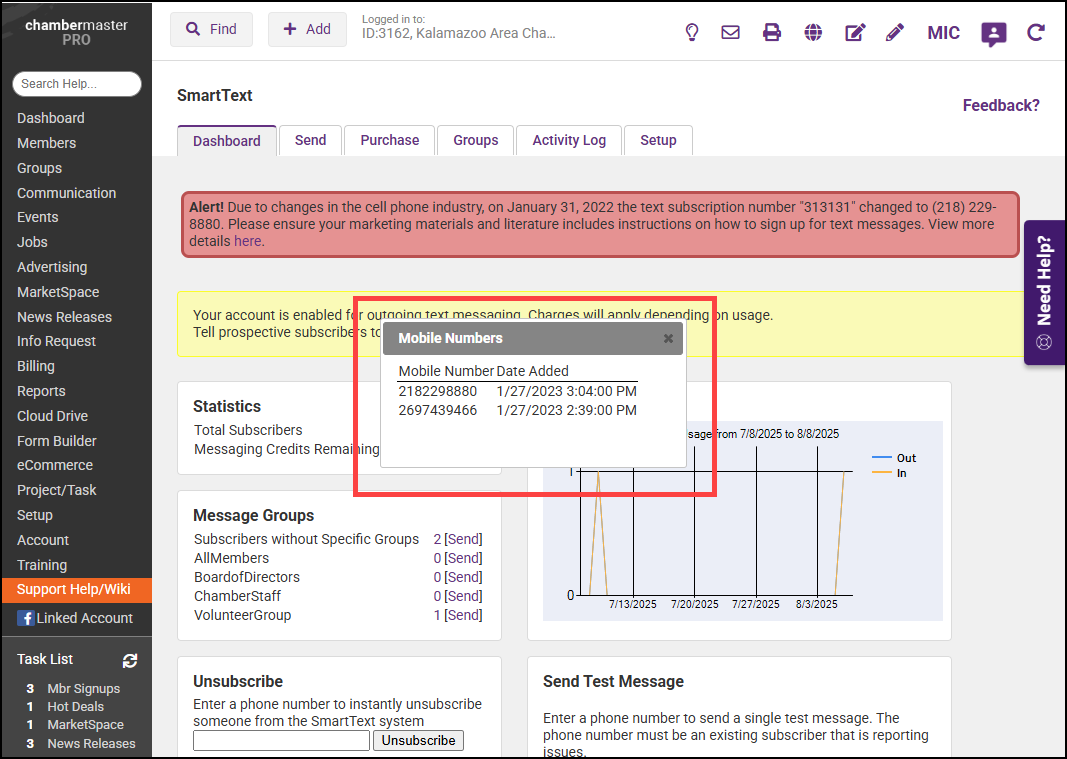
Task: Open the envelope mail icon
Action: click(730, 32)
